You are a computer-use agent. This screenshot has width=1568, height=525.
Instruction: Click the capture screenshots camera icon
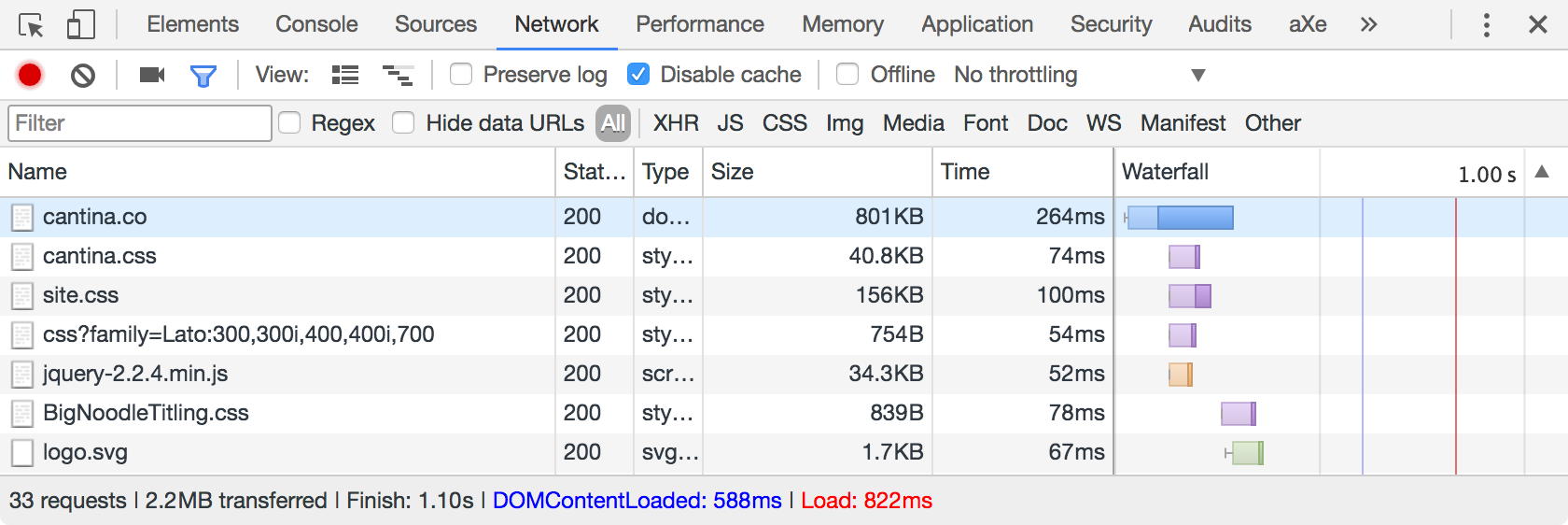[x=151, y=75]
